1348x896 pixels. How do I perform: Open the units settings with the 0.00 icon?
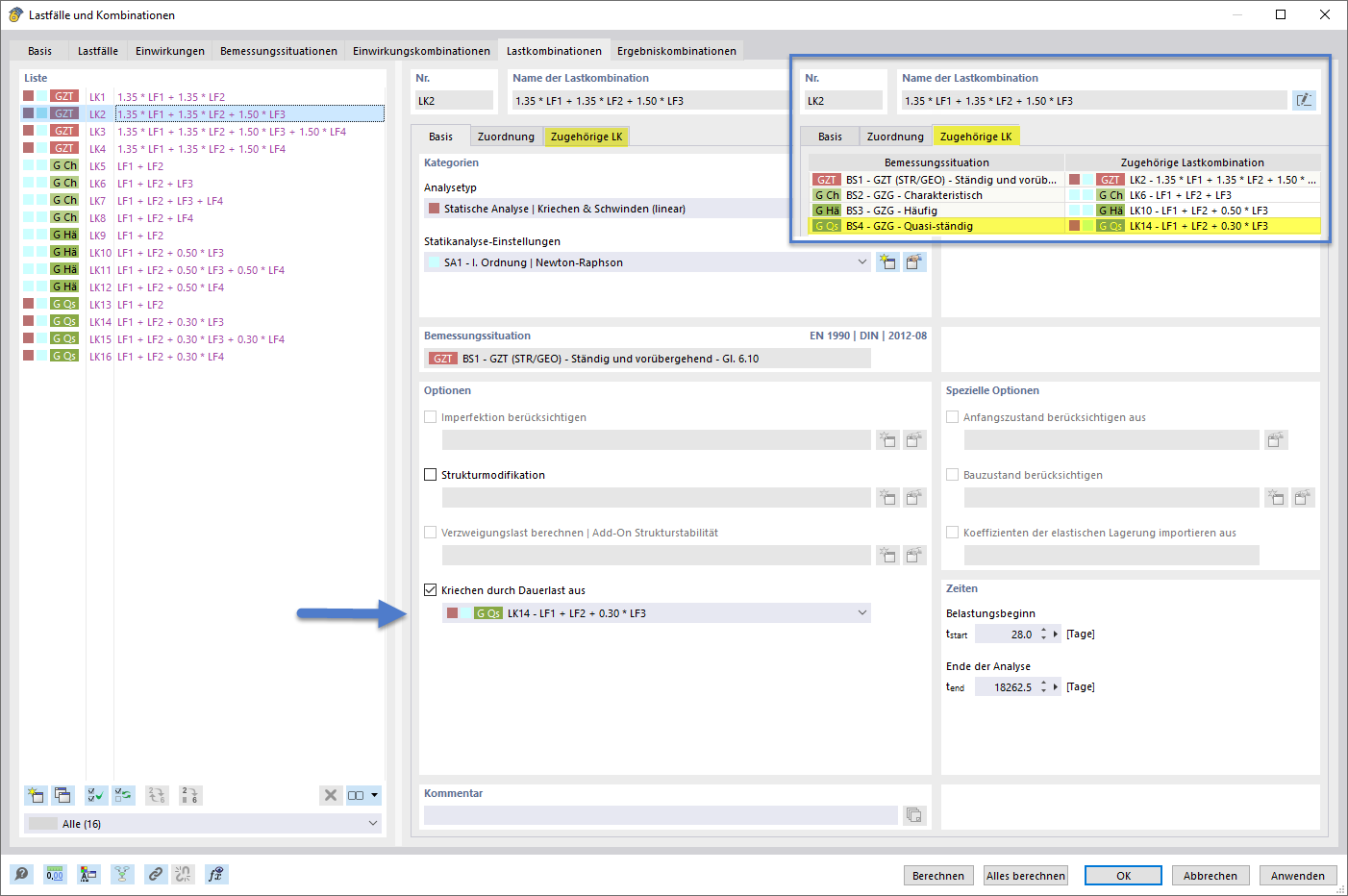[55, 874]
